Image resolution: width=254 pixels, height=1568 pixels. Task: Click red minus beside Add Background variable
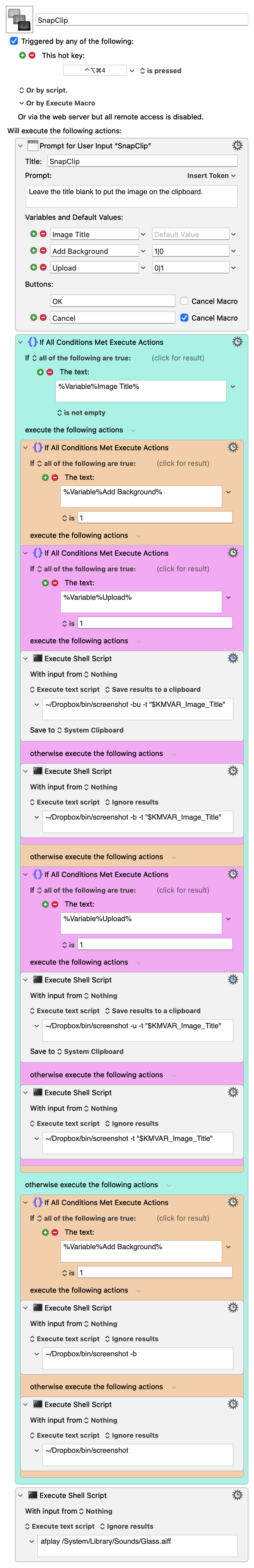click(43, 250)
